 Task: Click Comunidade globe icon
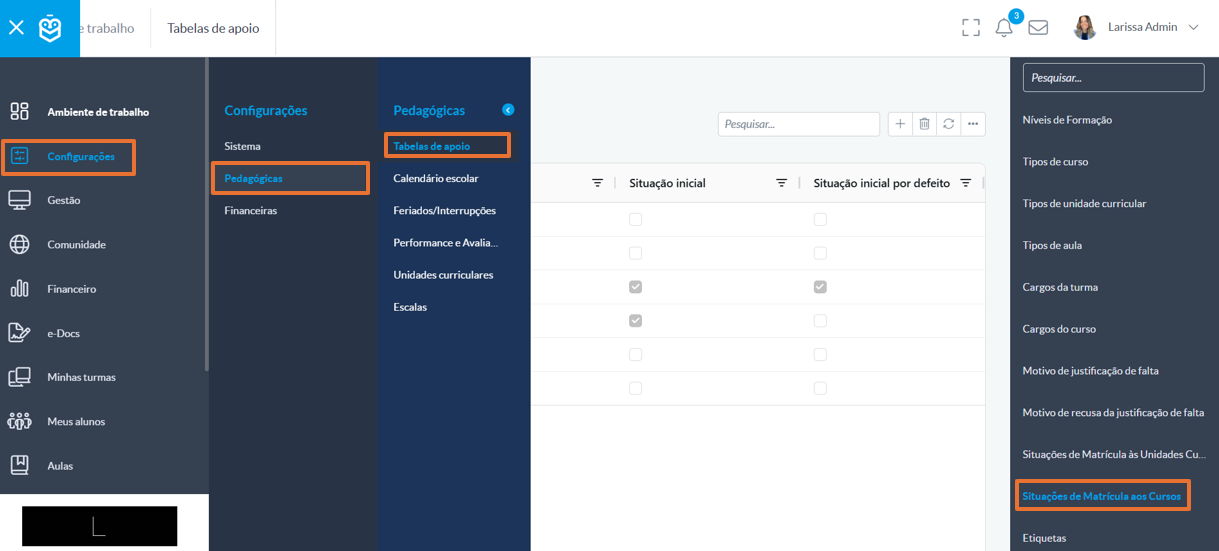pyautogui.click(x=19, y=244)
